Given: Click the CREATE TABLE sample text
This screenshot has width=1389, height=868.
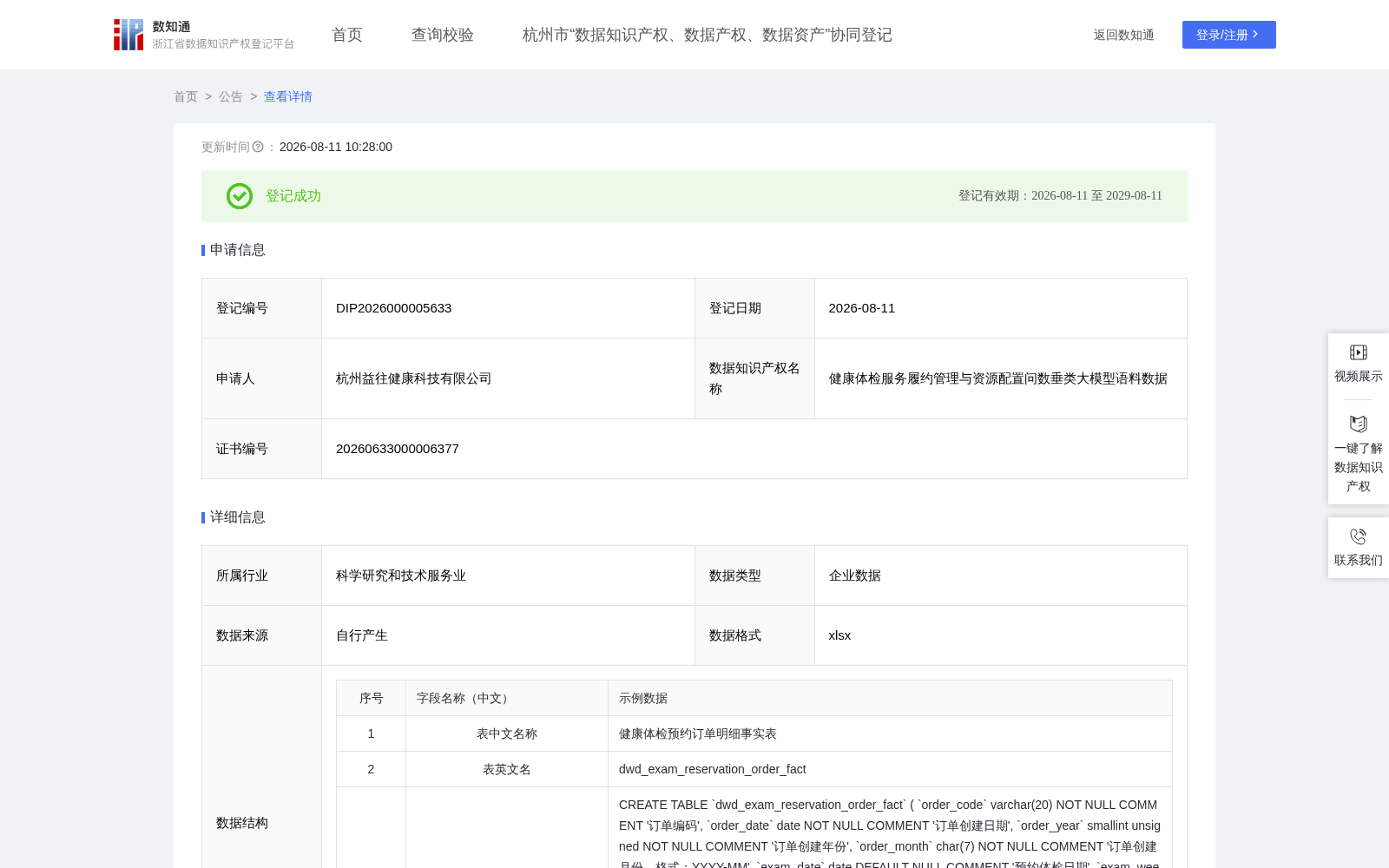Looking at the screenshot, I should (x=890, y=834).
